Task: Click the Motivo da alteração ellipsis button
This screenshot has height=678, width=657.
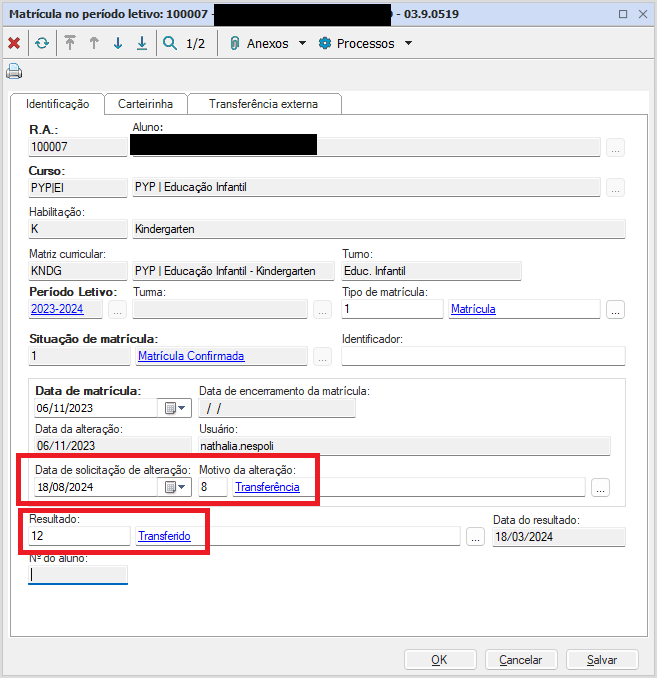Action: click(x=600, y=488)
